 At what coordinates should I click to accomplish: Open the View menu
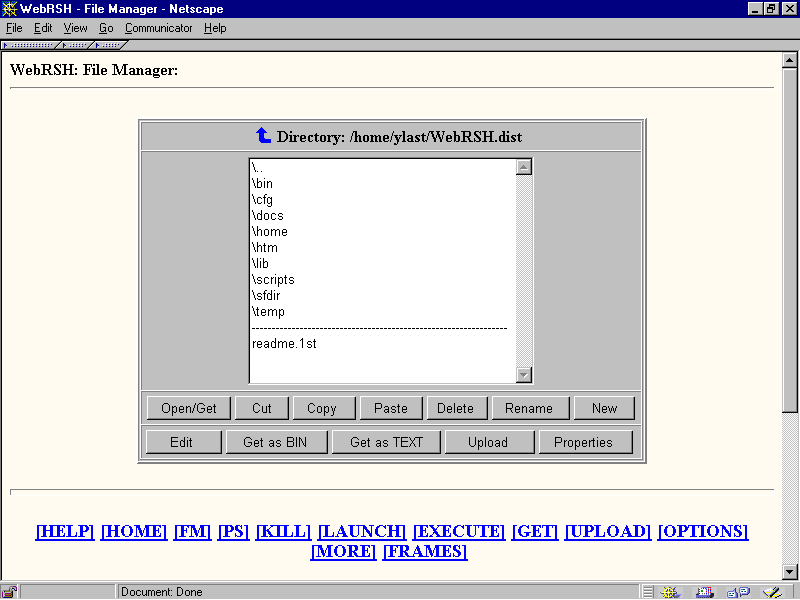pyautogui.click(x=75, y=28)
